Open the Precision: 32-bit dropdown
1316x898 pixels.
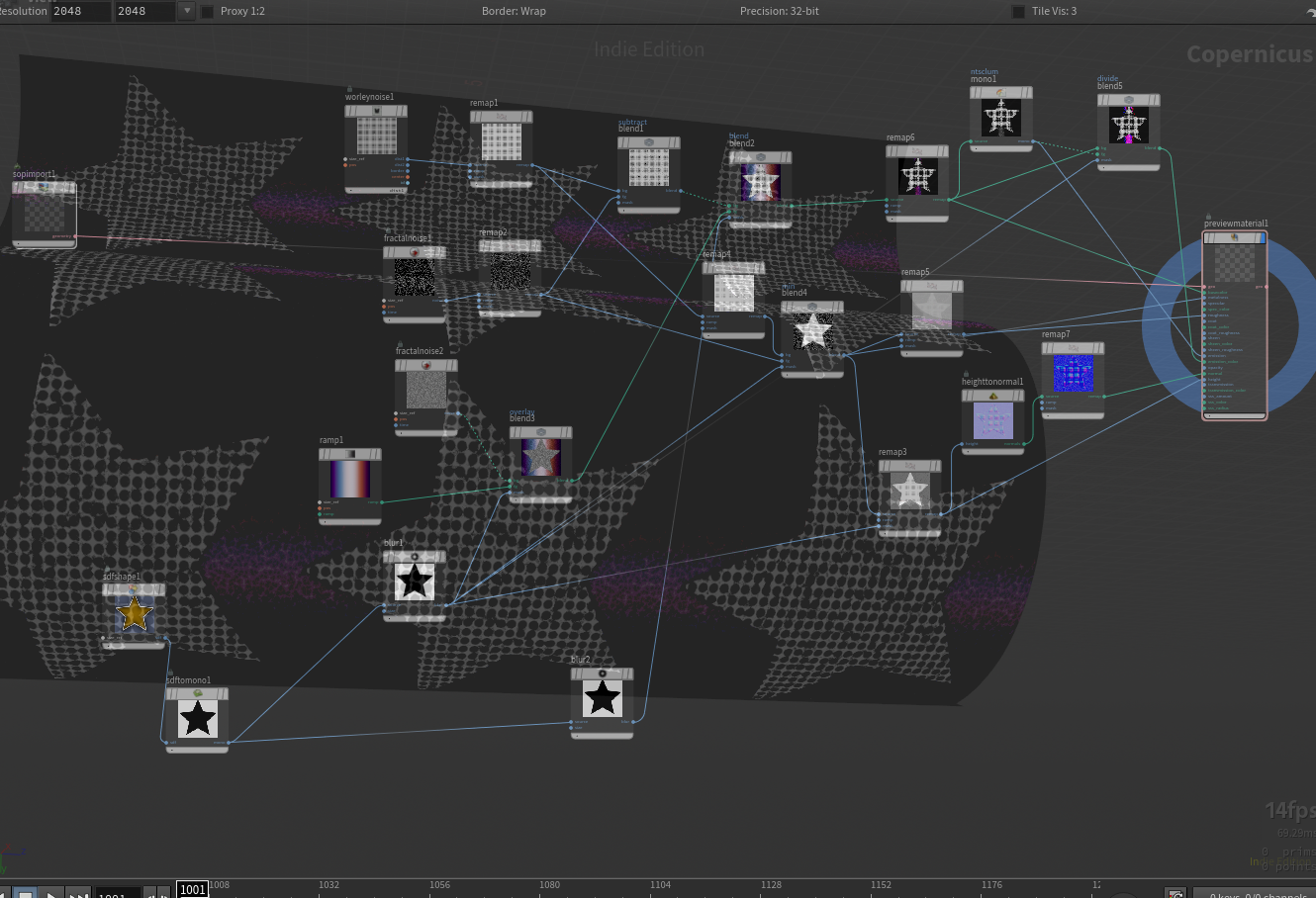click(780, 11)
